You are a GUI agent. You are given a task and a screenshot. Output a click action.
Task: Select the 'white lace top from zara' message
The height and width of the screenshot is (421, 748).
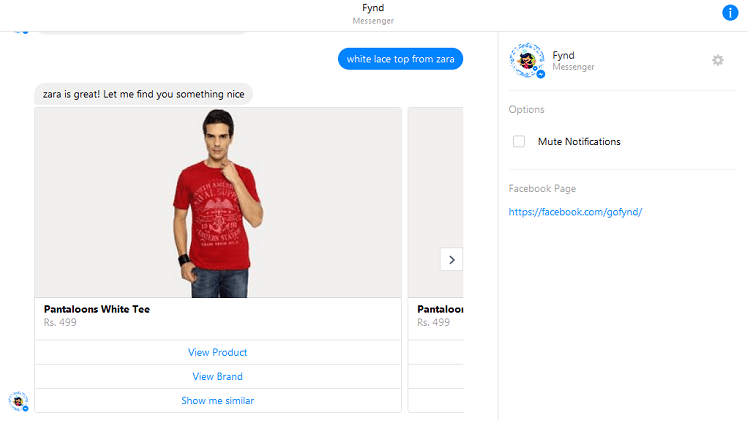400,59
